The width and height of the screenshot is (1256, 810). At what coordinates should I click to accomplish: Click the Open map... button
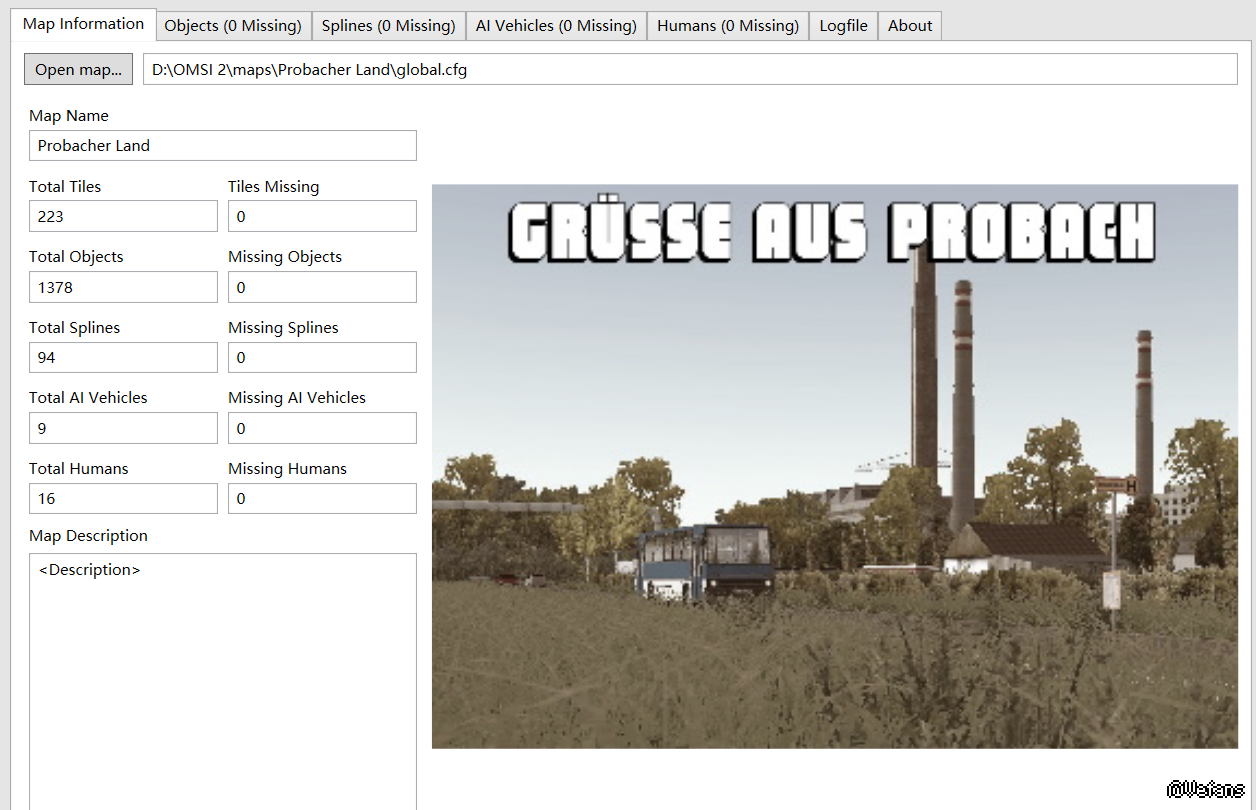tap(78, 70)
